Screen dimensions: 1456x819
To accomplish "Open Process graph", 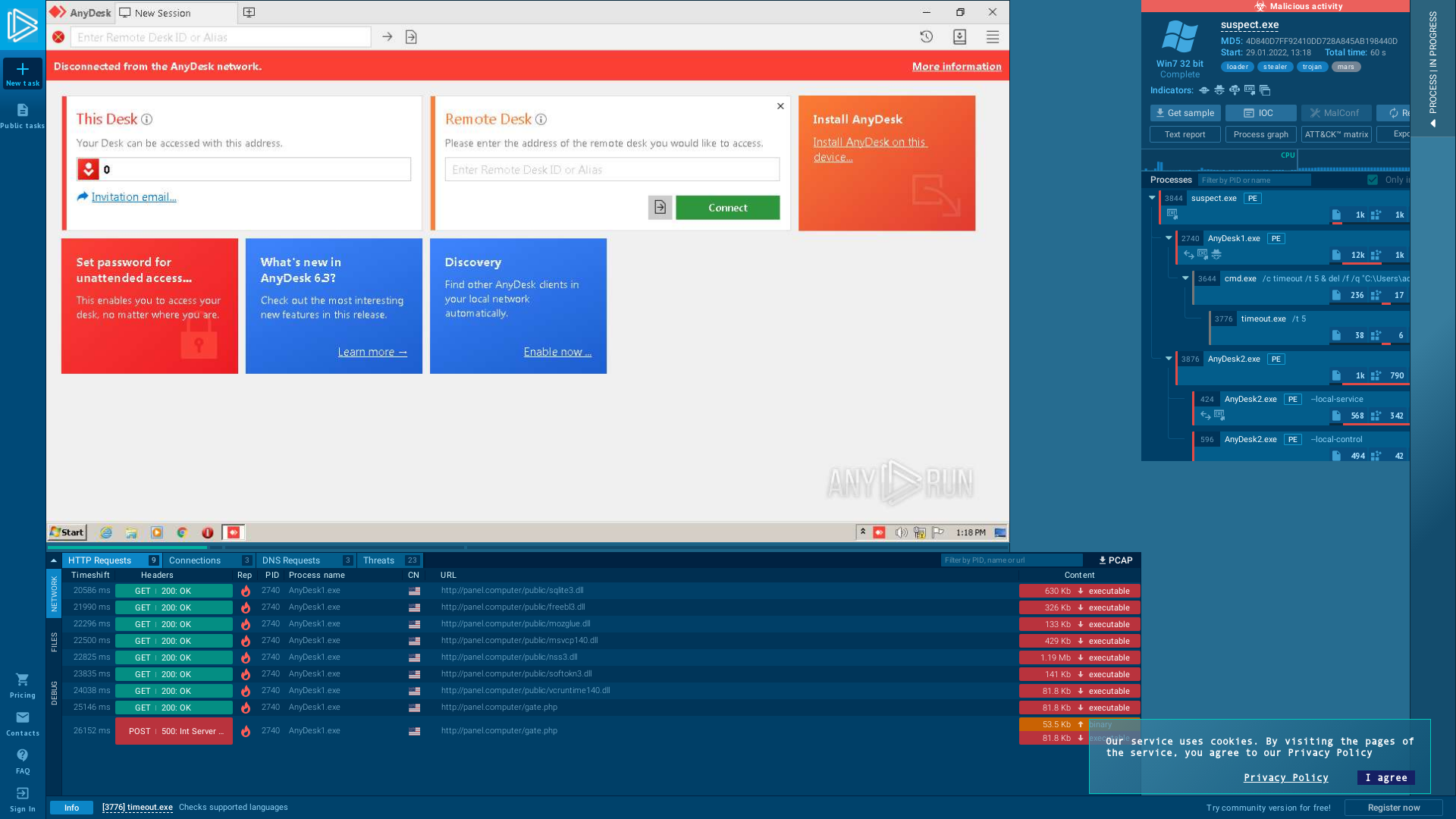I will (x=1261, y=134).
